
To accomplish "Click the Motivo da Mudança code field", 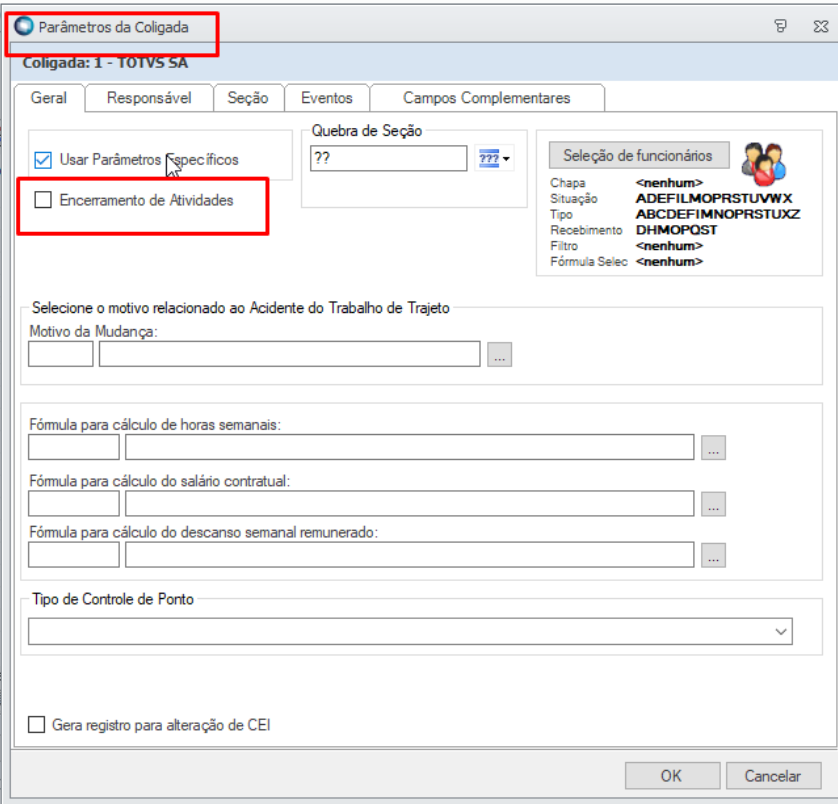I will 60,354.
